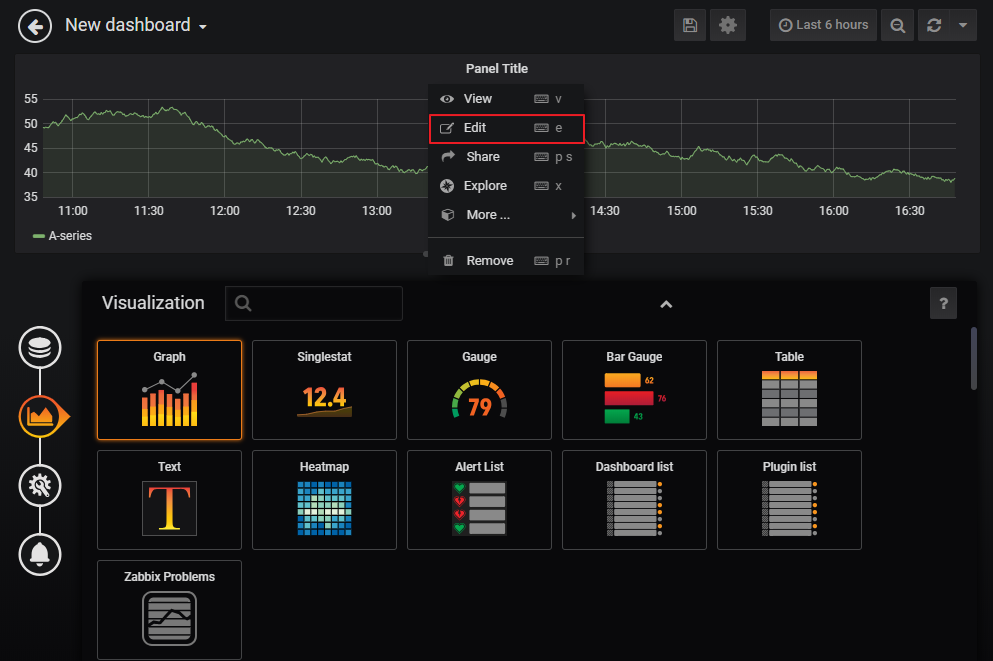
Task: Click the Panel Title header
Action: [496, 68]
